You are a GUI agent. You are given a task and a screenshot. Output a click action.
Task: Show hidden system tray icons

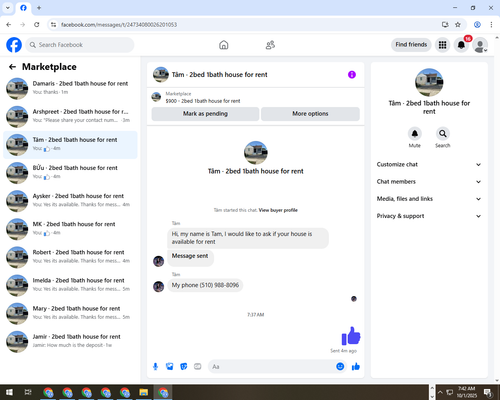click(x=440, y=392)
